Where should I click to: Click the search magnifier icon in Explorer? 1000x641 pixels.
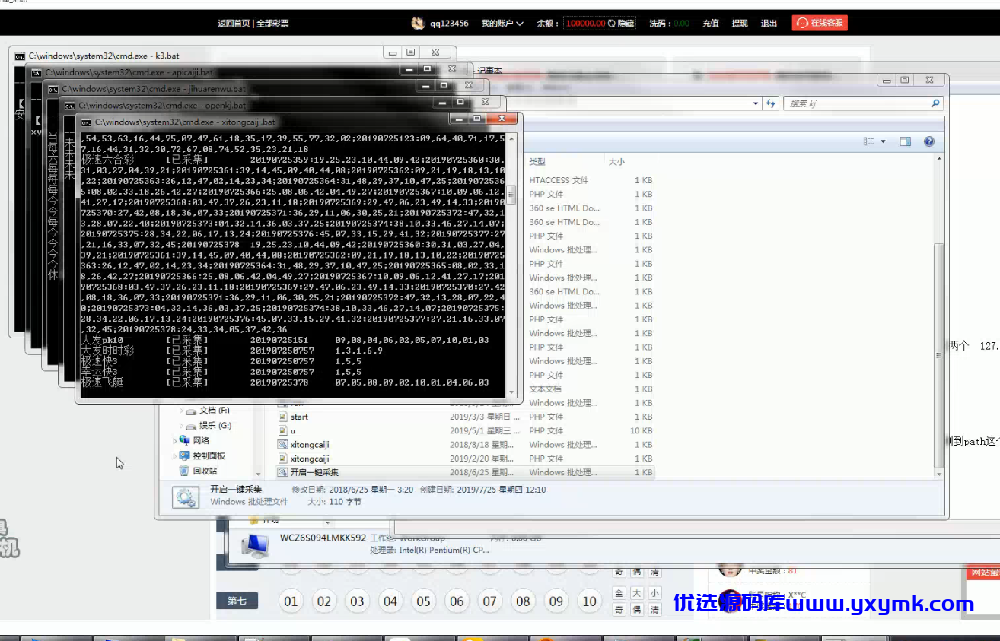pyautogui.click(x=935, y=103)
